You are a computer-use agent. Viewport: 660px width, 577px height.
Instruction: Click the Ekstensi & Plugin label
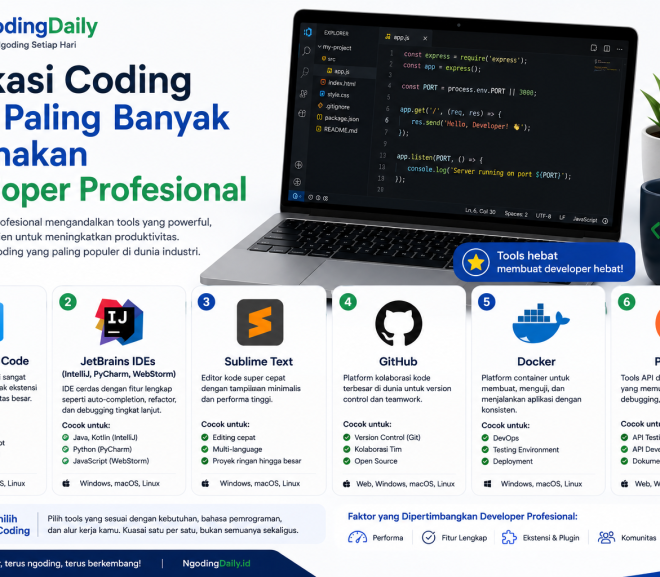click(551, 538)
